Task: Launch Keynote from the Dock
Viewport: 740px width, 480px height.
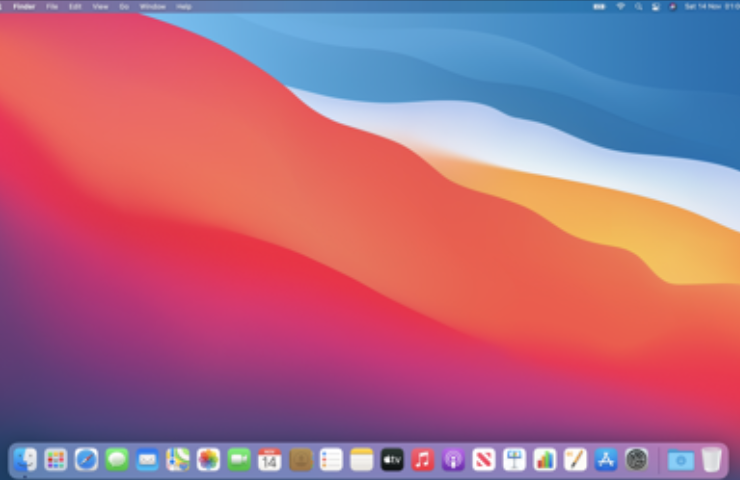Action: (514, 459)
